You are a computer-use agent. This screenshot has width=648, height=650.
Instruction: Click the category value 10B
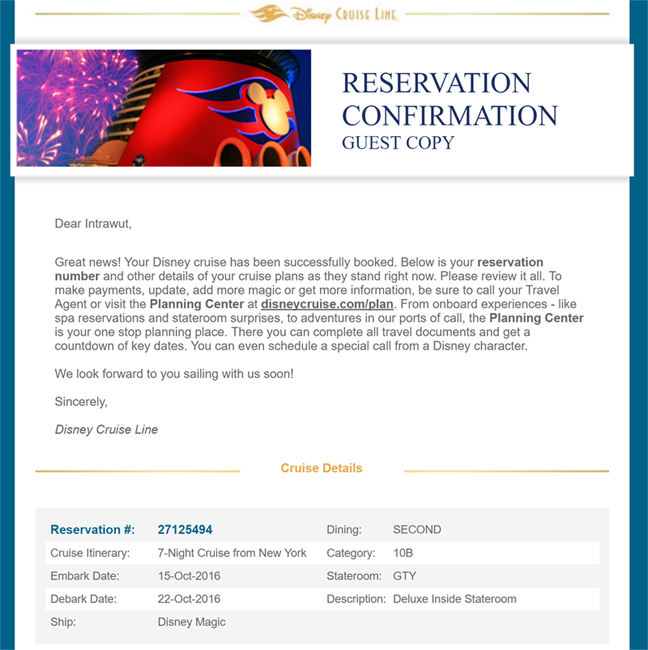pos(403,553)
